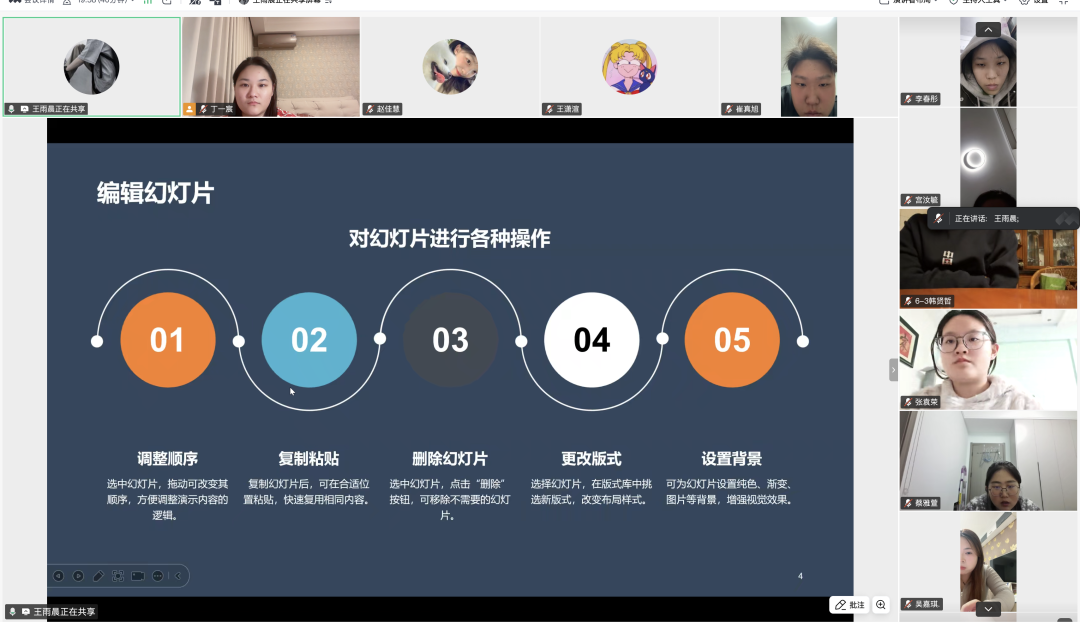
Task: Advance to next slide in presentation toolbar
Action: click(78, 576)
